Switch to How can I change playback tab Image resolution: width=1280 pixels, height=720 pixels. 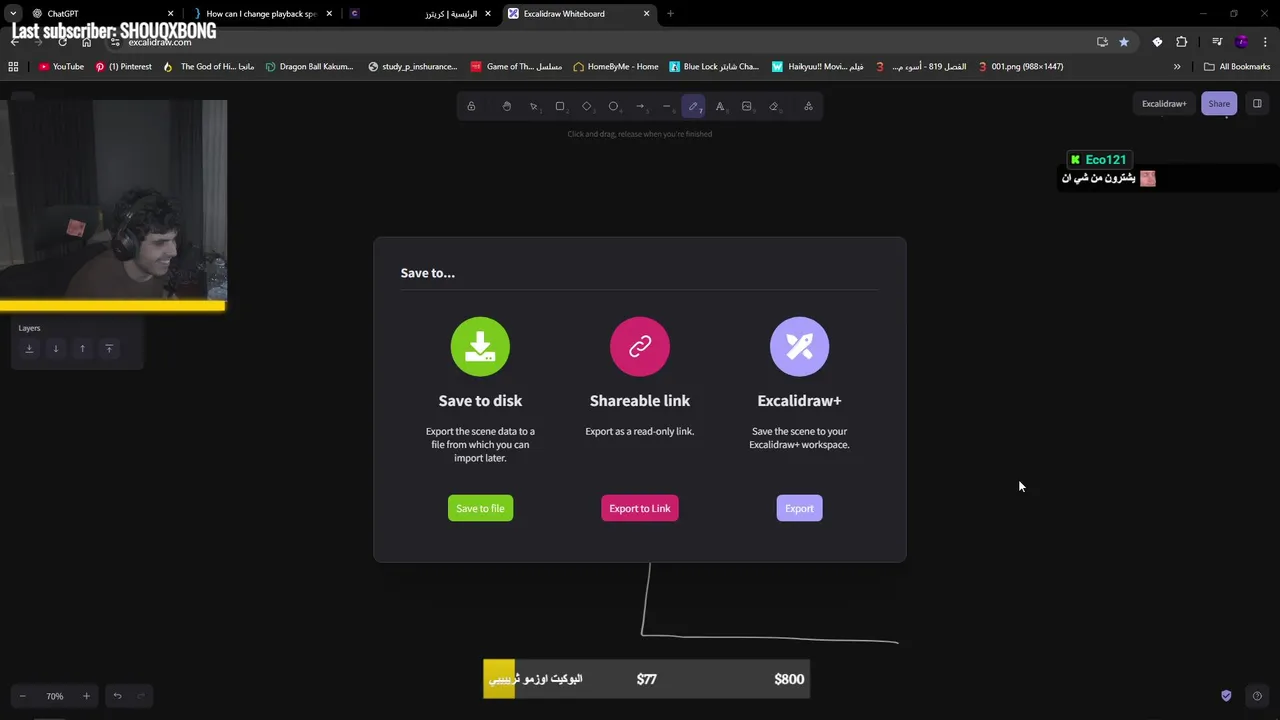pyautogui.click(x=260, y=14)
